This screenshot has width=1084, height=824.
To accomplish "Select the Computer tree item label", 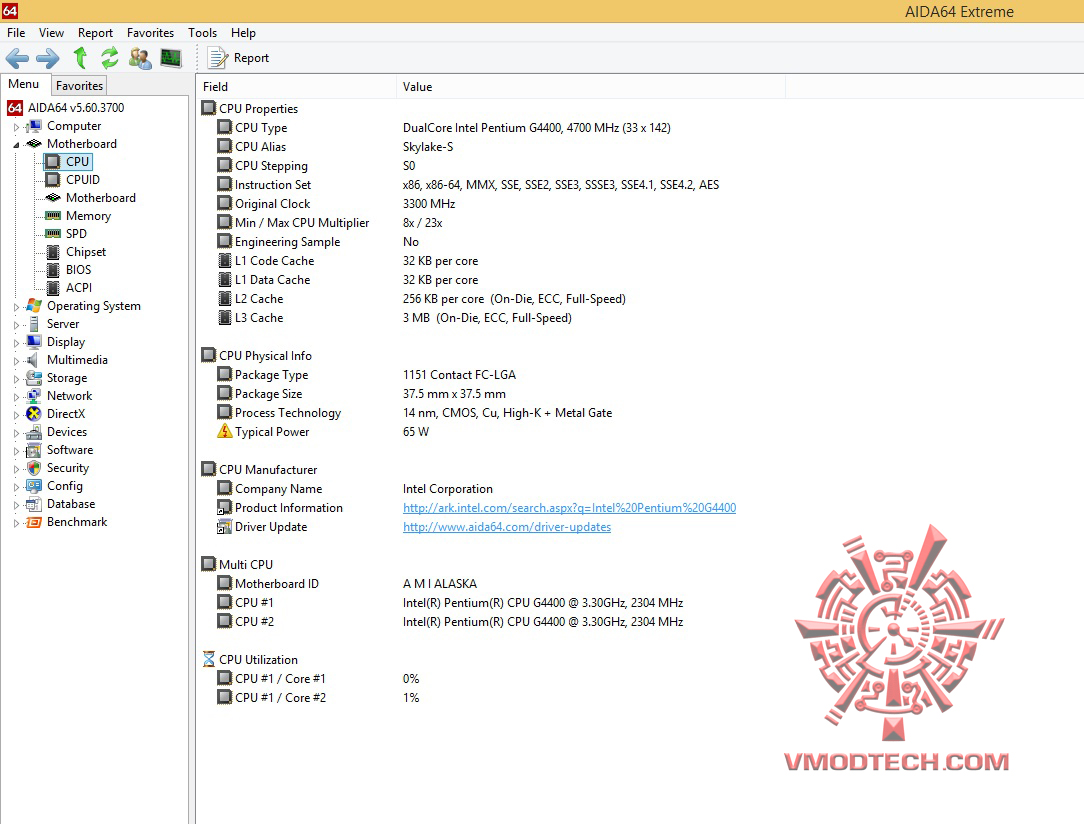I will pos(74,126).
